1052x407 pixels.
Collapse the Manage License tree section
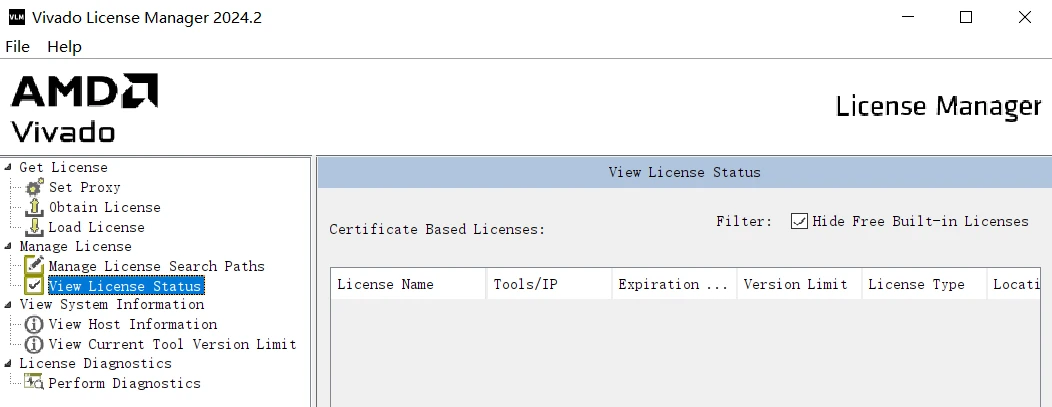[x=9, y=246]
